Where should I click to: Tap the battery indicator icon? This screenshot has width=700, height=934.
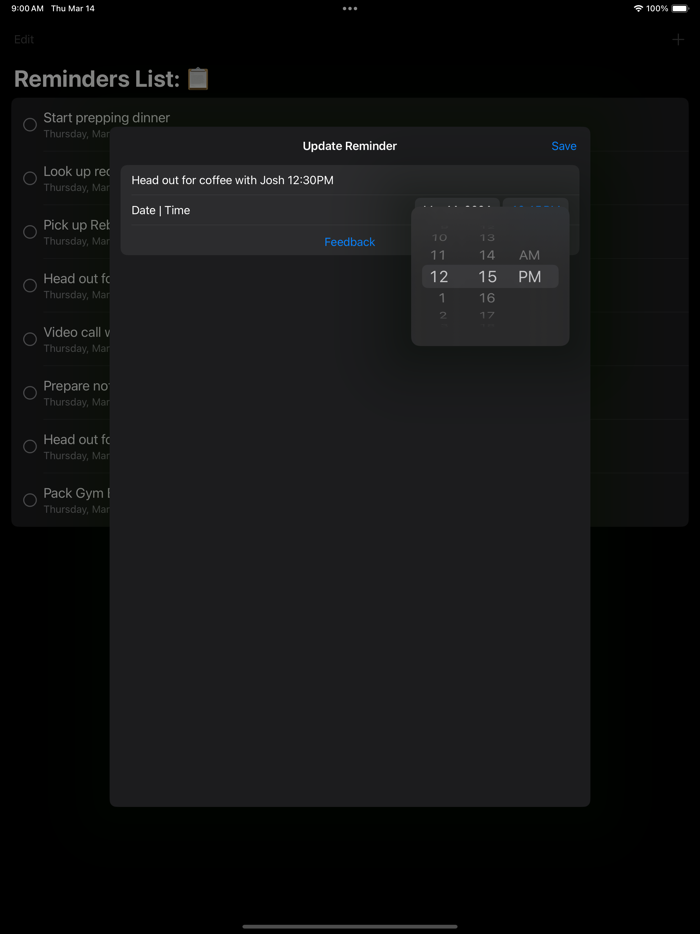[680, 8]
